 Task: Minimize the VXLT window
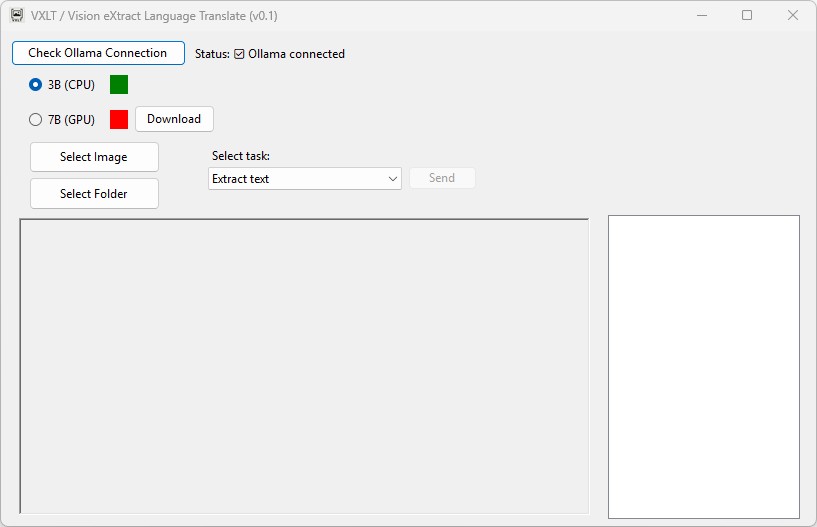[x=701, y=15]
